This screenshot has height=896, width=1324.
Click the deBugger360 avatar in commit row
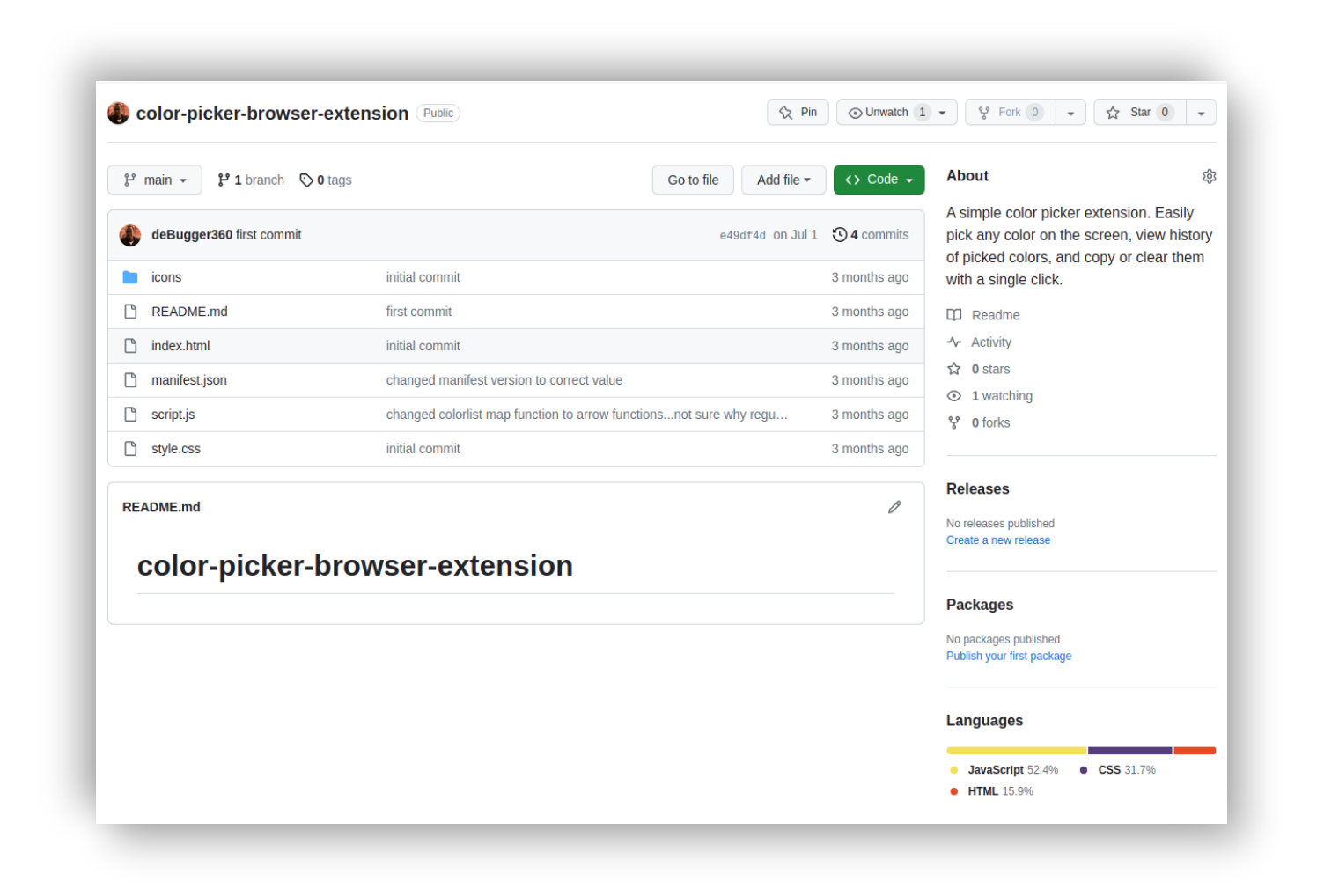tap(130, 235)
